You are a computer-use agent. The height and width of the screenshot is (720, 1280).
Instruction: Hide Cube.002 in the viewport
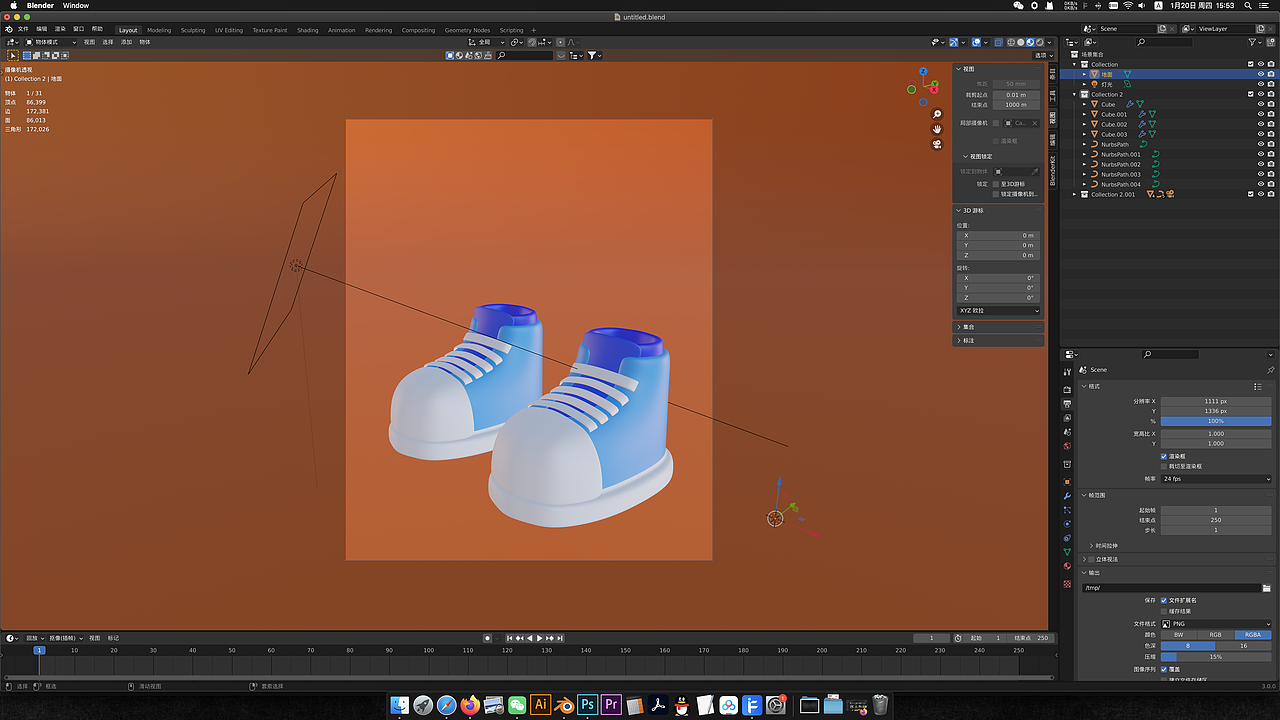pos(1260,124)
